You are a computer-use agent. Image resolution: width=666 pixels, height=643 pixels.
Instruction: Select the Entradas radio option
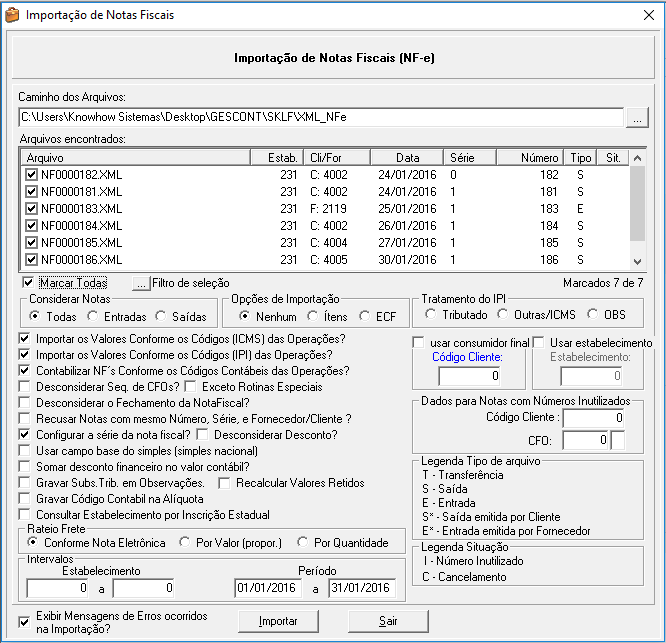tap(81, 316)
